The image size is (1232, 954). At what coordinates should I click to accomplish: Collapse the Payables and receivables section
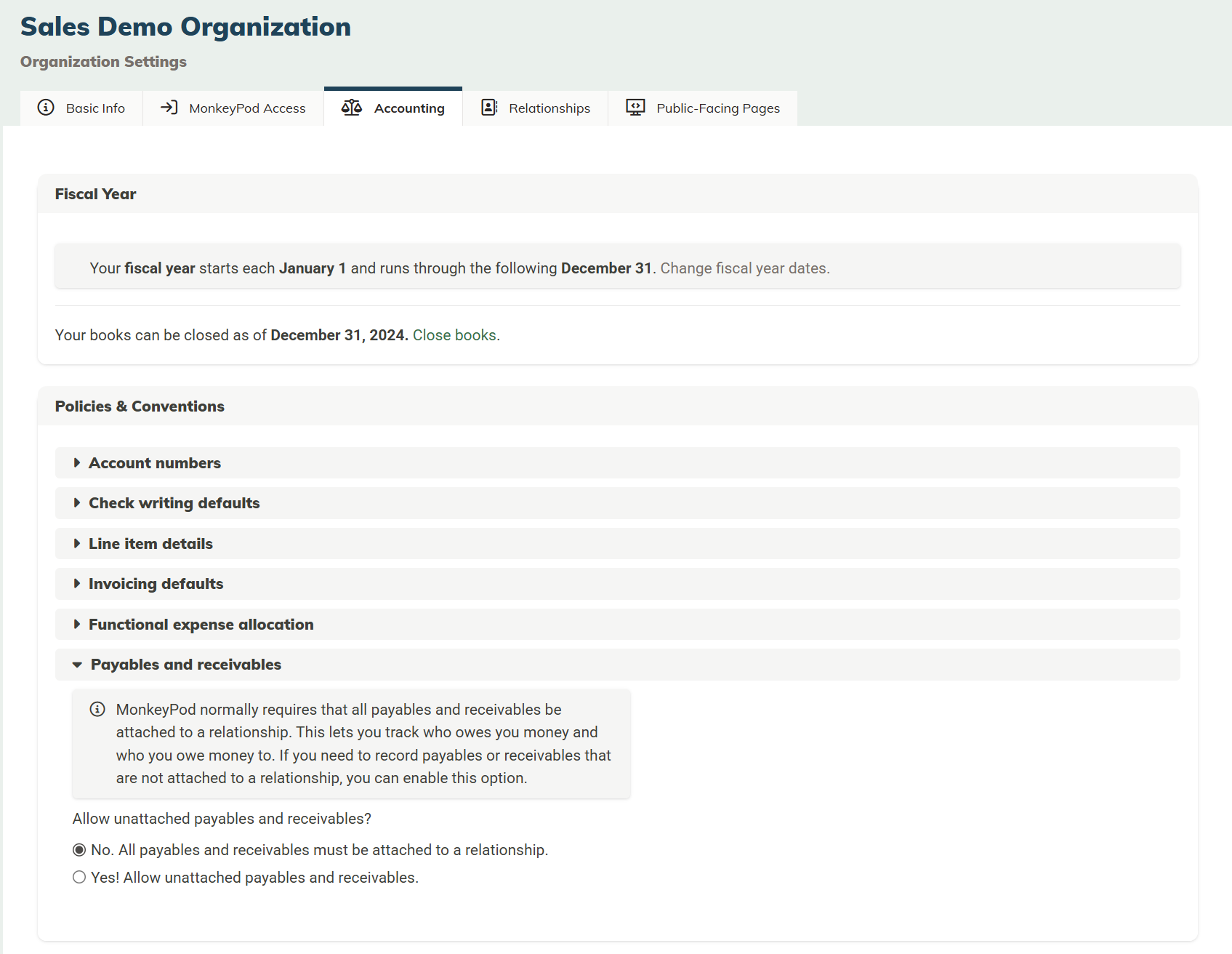click(x=185, y=665)
